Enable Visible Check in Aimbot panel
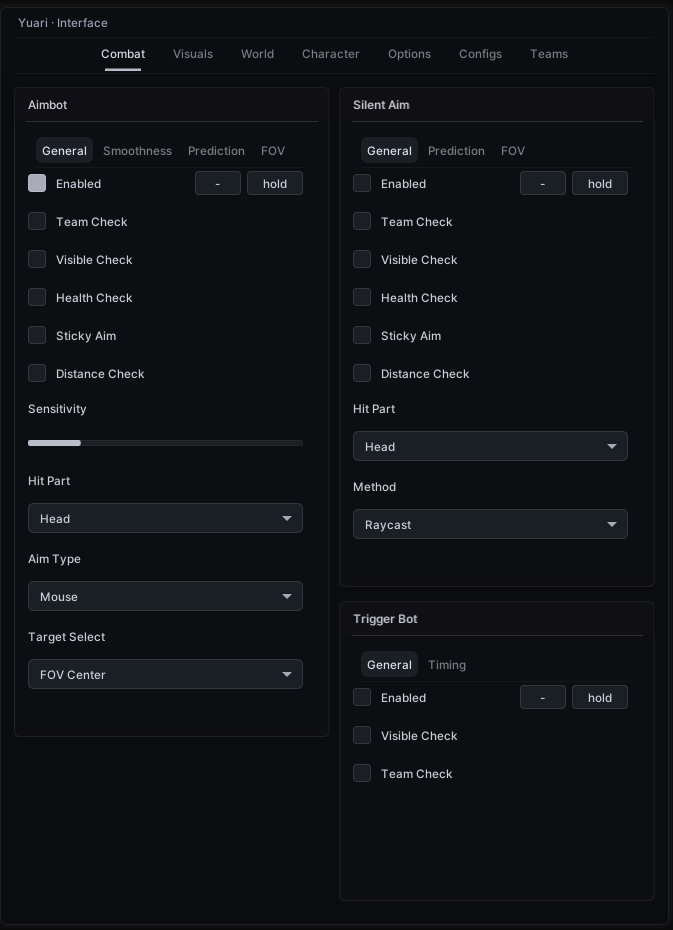 (x=37, y=259)
